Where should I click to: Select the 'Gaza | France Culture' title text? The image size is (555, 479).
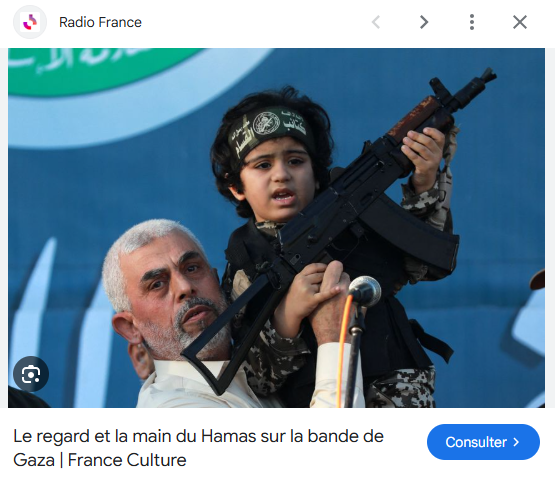pyautogui.click(x=100, y=460)
